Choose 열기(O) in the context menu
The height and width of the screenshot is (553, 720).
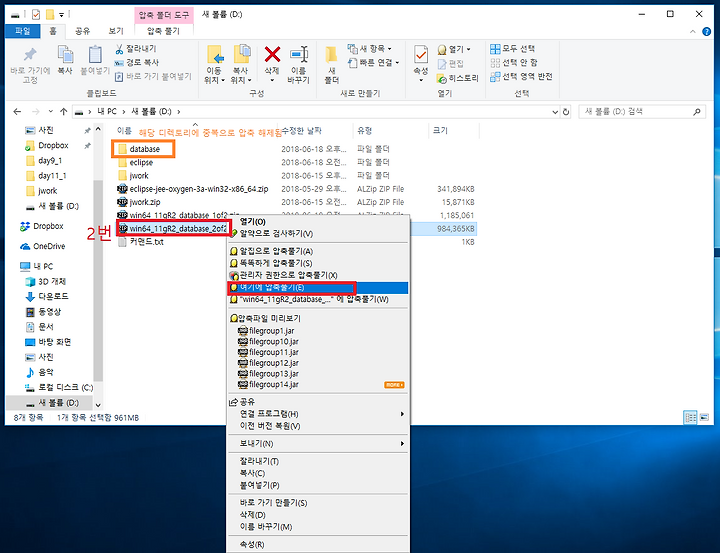[x=318, y=222]
